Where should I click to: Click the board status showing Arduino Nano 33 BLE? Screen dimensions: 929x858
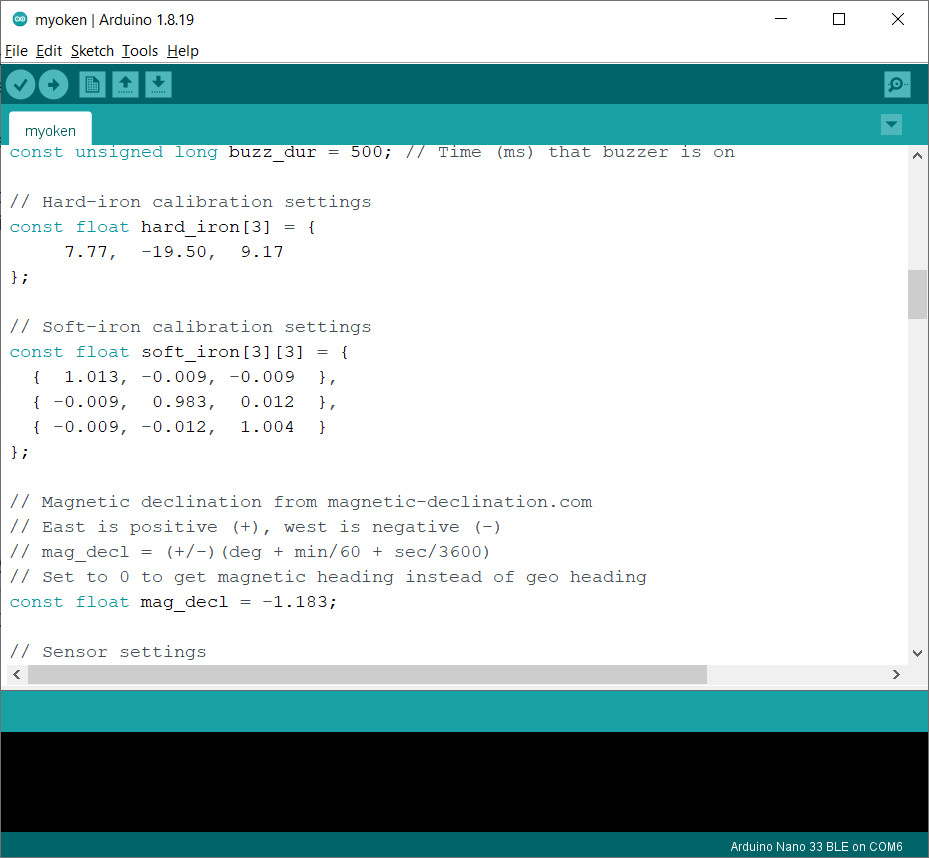click(814, 846)
